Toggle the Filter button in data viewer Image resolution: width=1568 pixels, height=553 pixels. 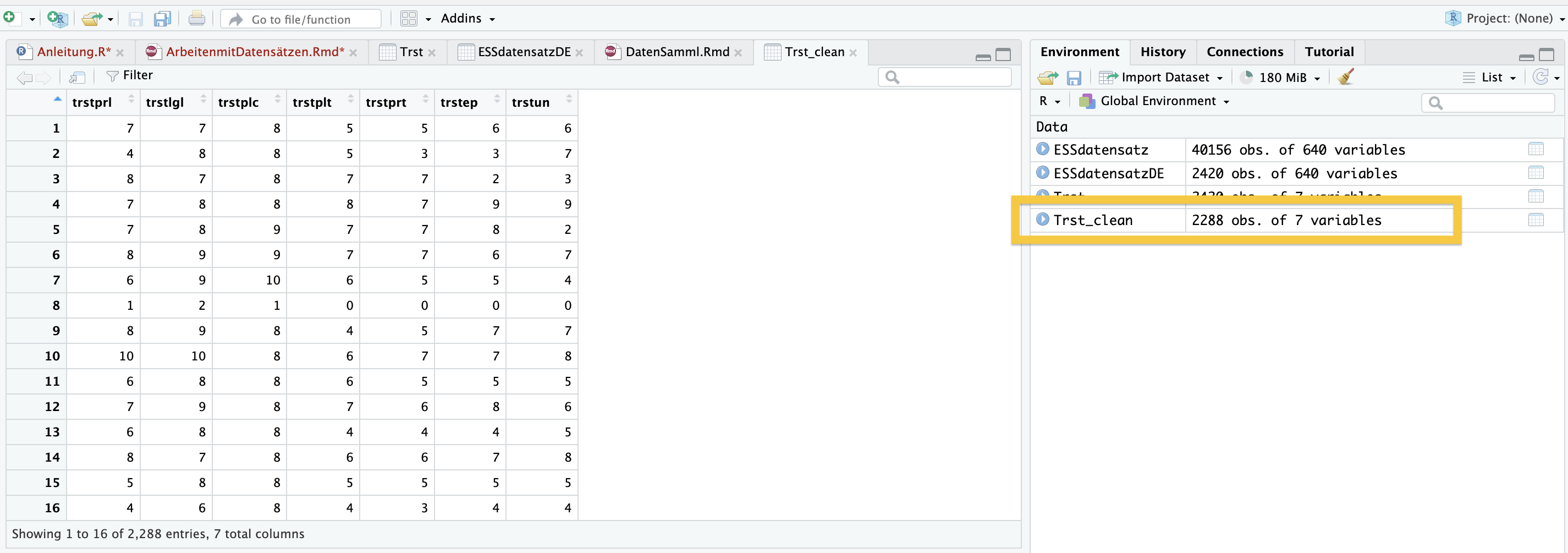[130, 75]
